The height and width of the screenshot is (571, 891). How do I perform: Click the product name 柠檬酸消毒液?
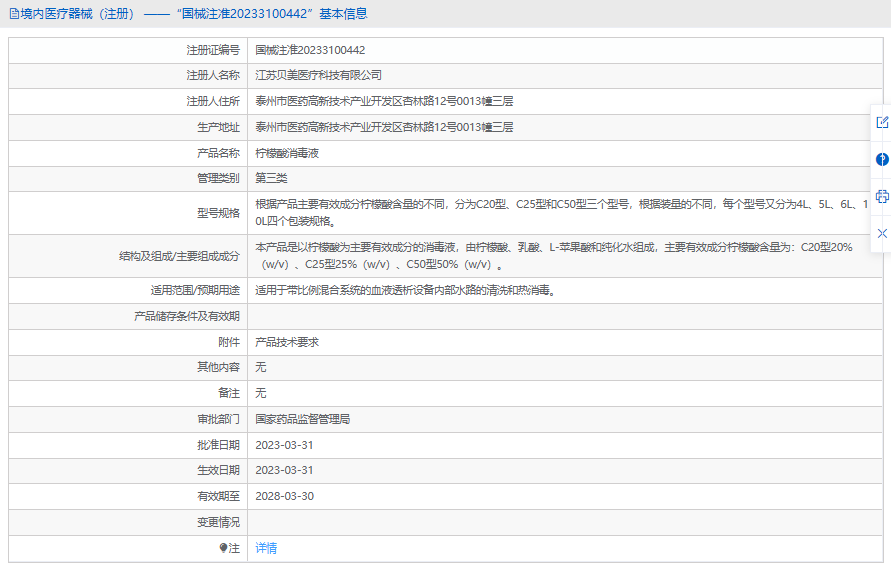coord(287,153)
